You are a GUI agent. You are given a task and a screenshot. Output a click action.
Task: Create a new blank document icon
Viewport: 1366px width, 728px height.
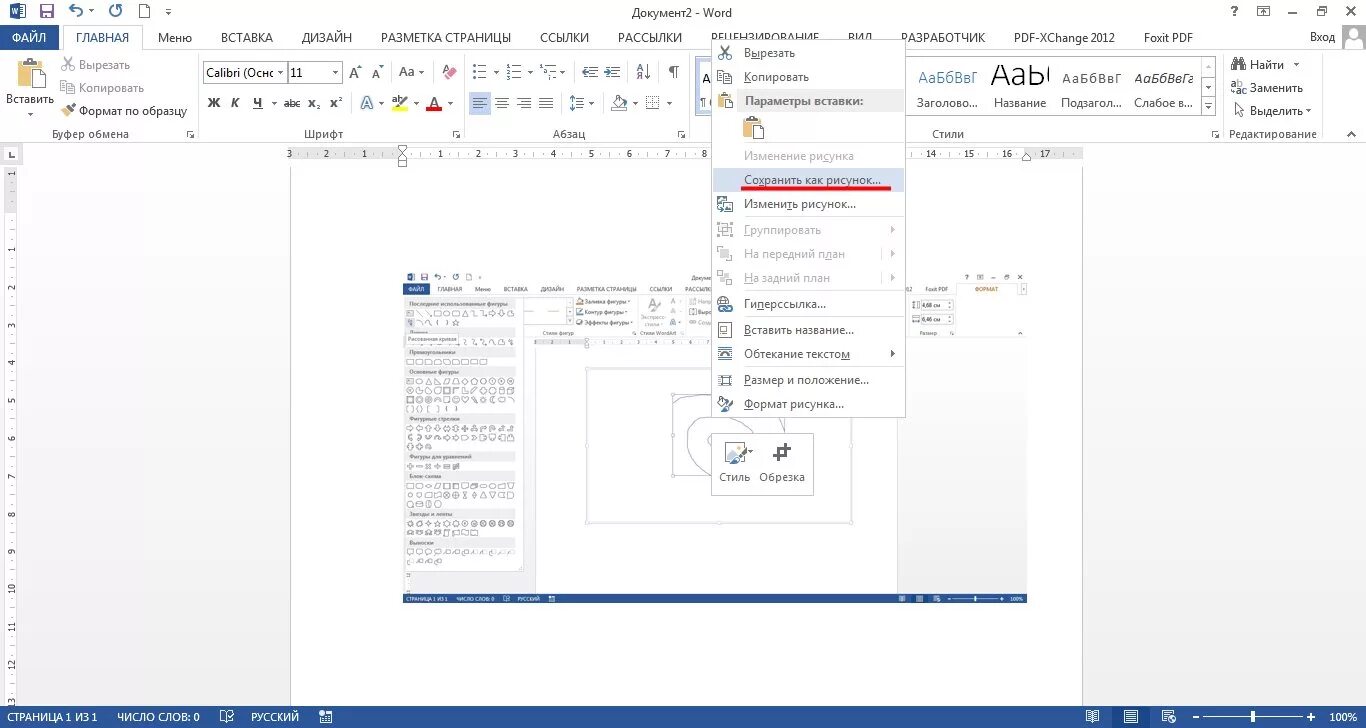coord(145,12)
